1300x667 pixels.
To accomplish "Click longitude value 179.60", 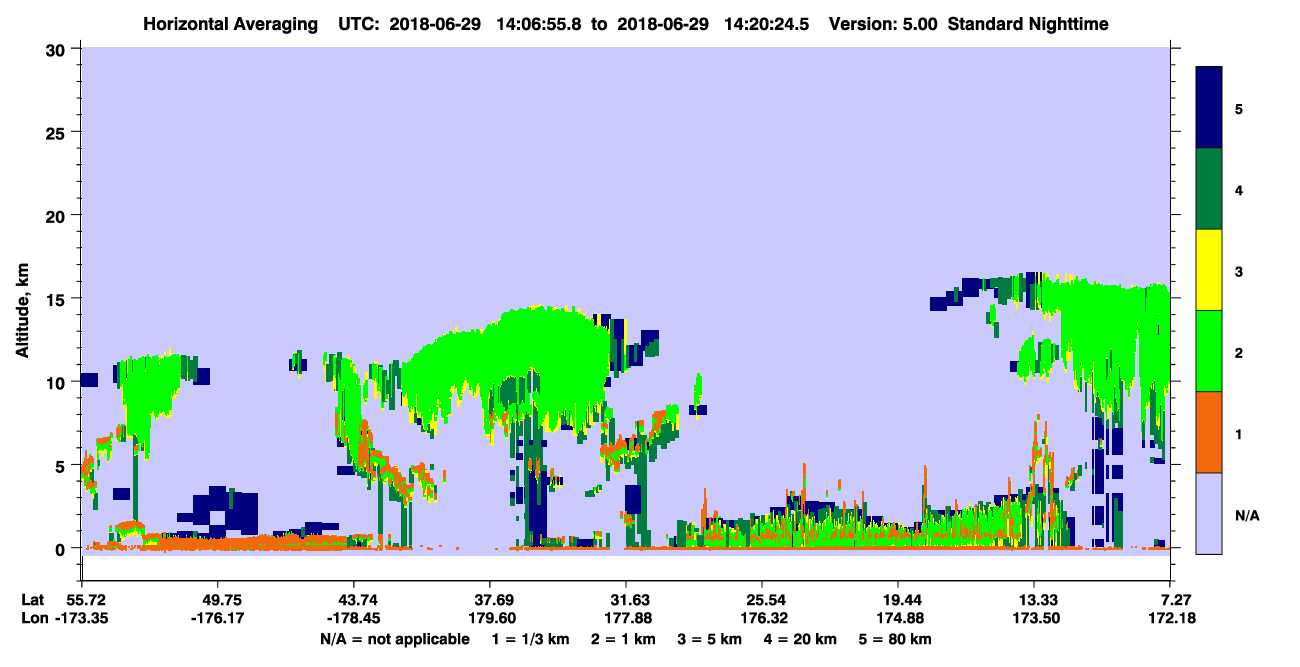I will coord(491,619).
